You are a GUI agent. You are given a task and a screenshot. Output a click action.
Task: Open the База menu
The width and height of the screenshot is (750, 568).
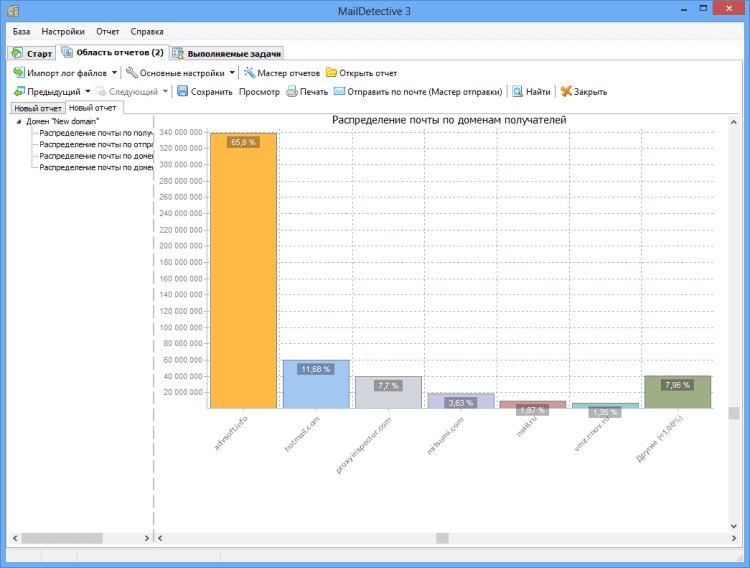pos(21,32)
